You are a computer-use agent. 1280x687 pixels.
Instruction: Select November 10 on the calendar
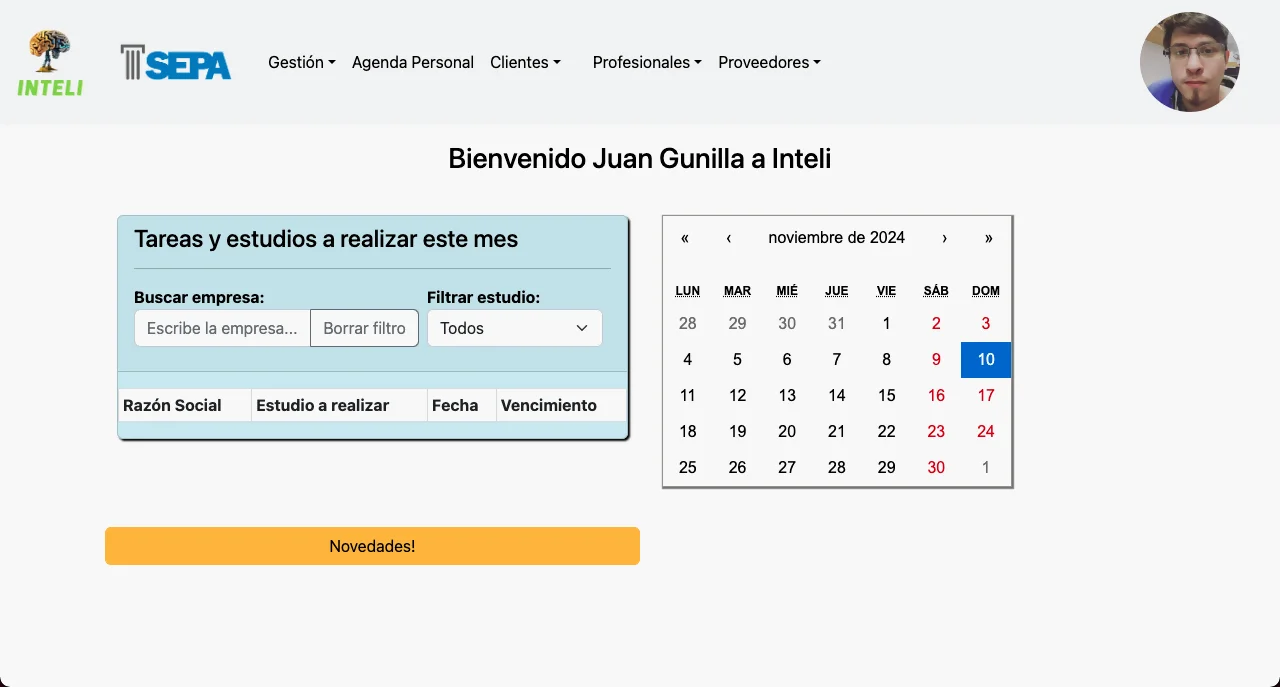(986, 360)
